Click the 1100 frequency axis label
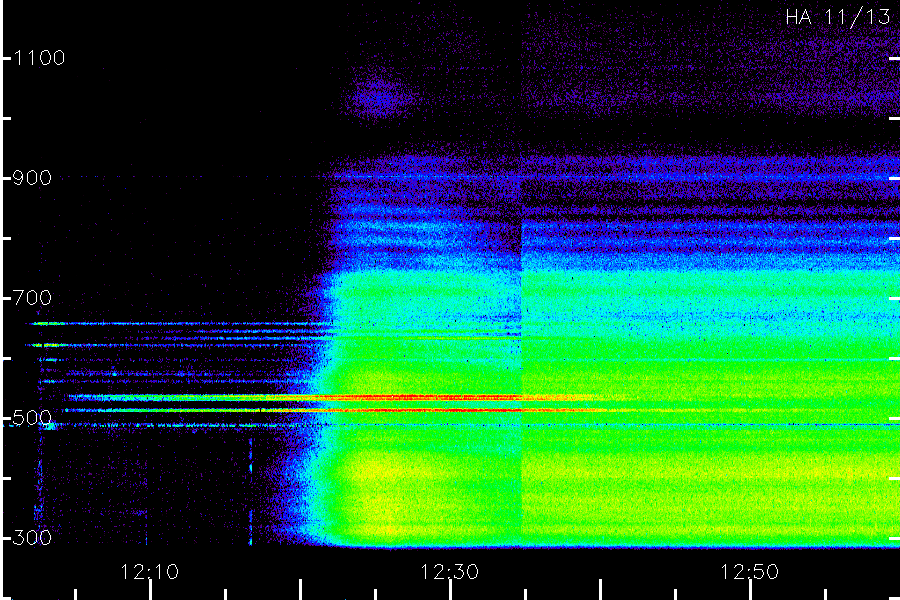This screenshot has height=600, width=900. [x=39, y=58]
